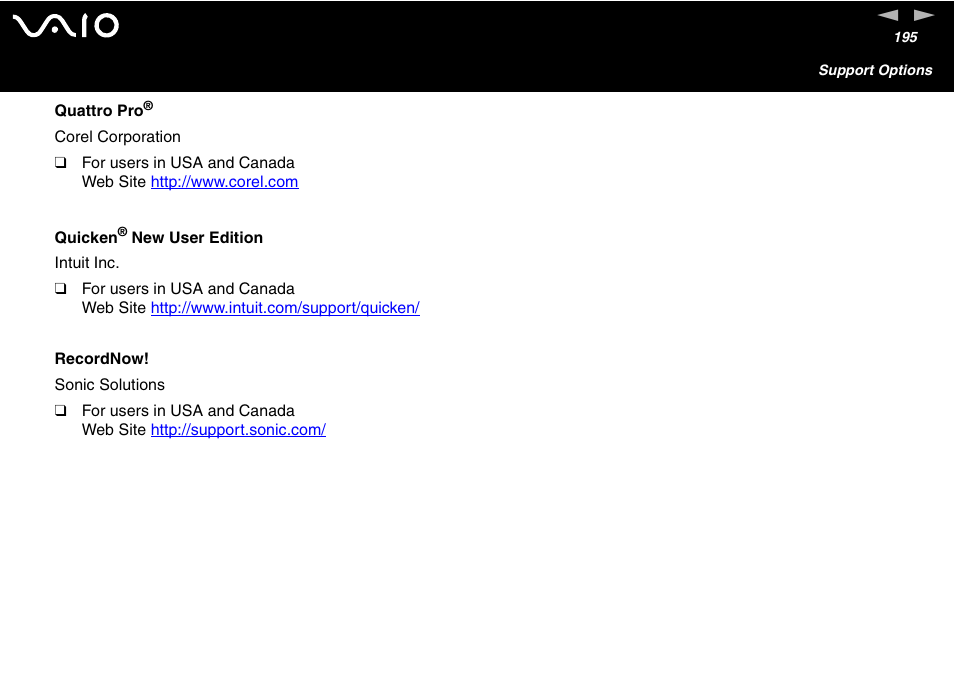Image resolution: width=954 pixels, height=674 pixels.
Task: Click 'For users in USA and Canada' under Intuit
Action: (188, 289)
